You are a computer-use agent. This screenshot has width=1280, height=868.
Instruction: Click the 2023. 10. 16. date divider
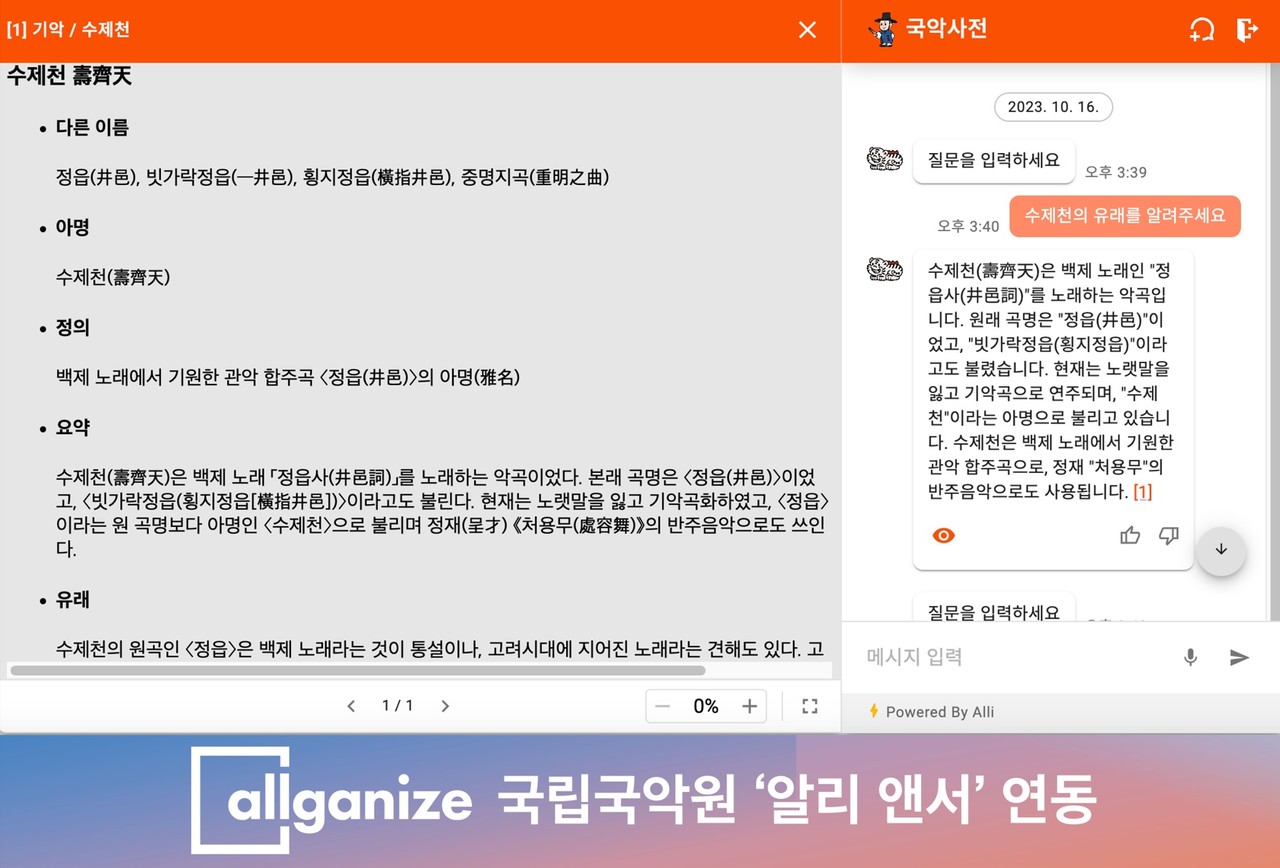(1053, 107)
